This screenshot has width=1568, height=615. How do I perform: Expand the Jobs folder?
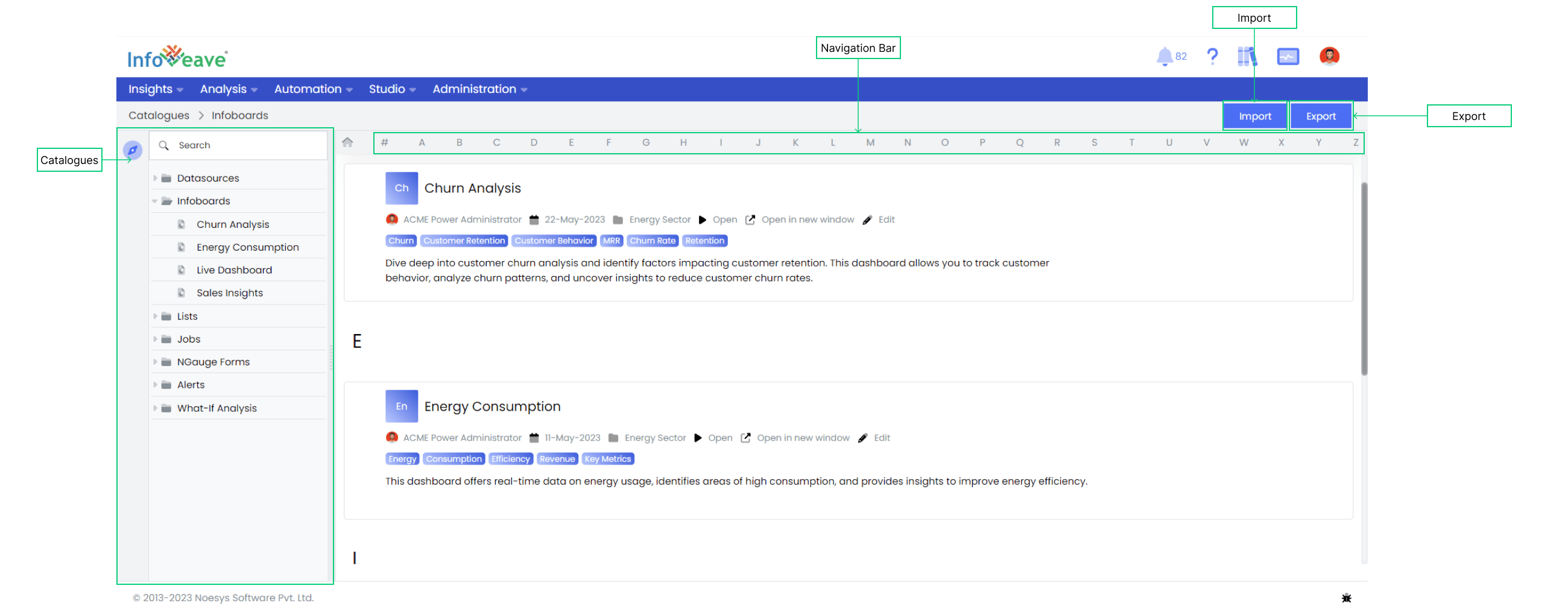(154, 339)
